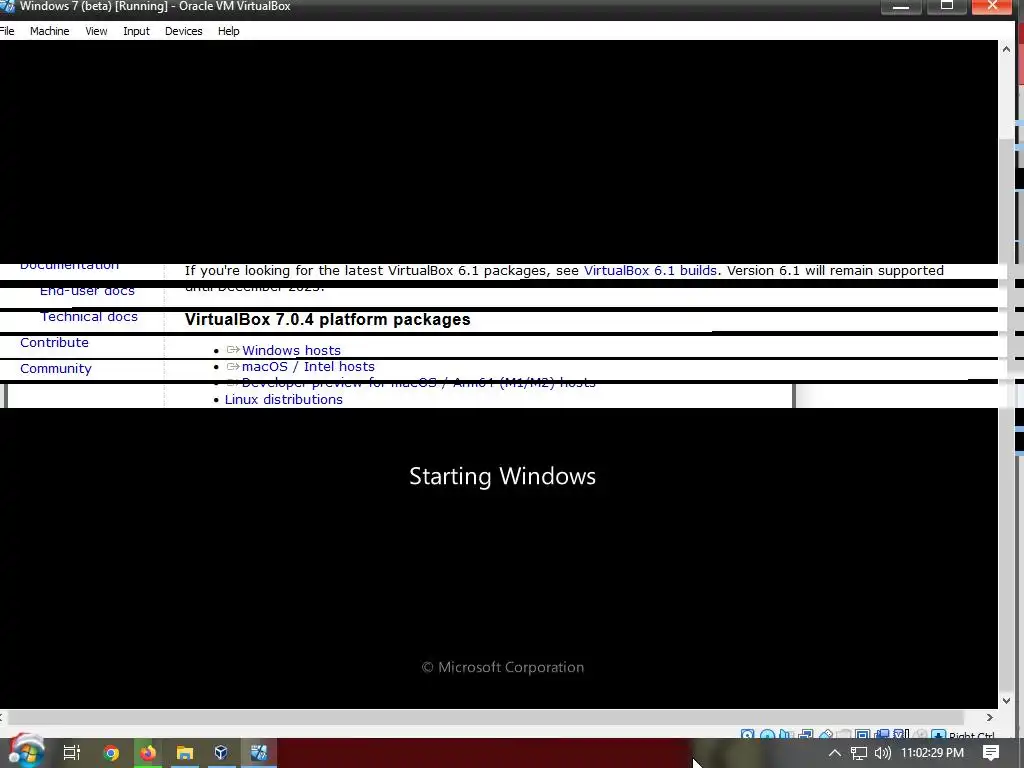
Task: Click the network adapters status icon
Action: 806,734
